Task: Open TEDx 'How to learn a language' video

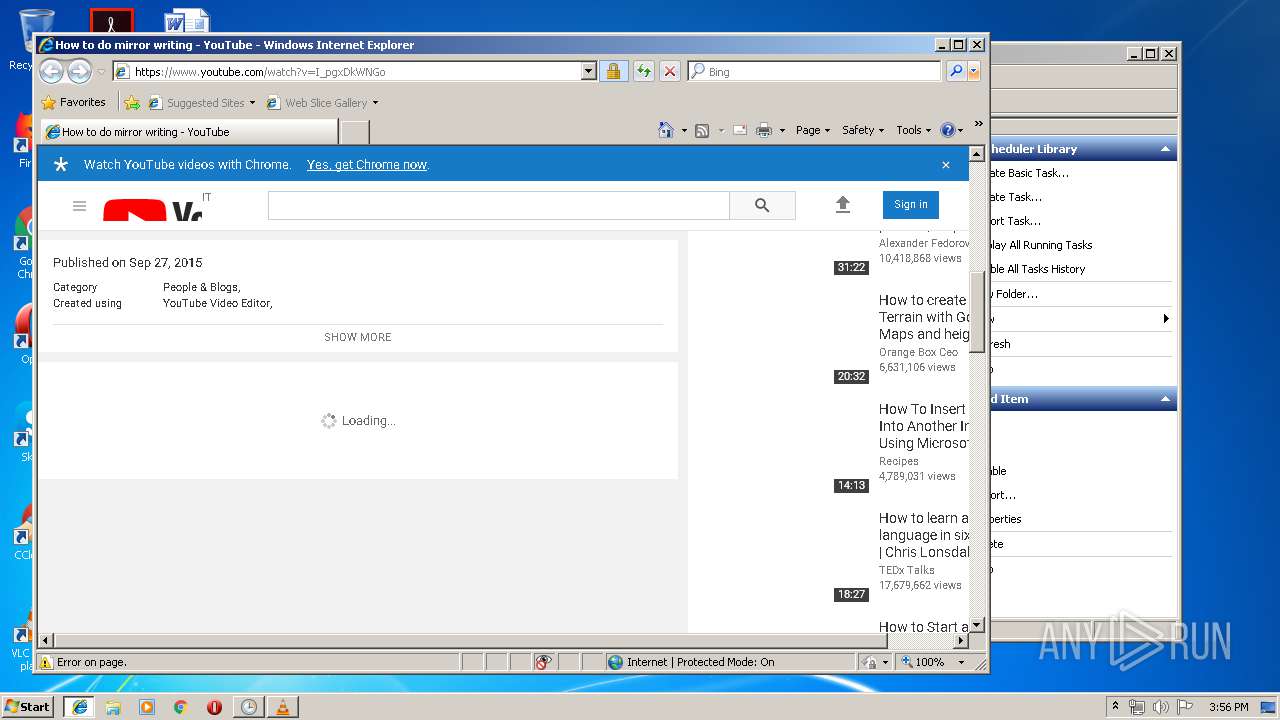Action: click(x=923, y=535)
